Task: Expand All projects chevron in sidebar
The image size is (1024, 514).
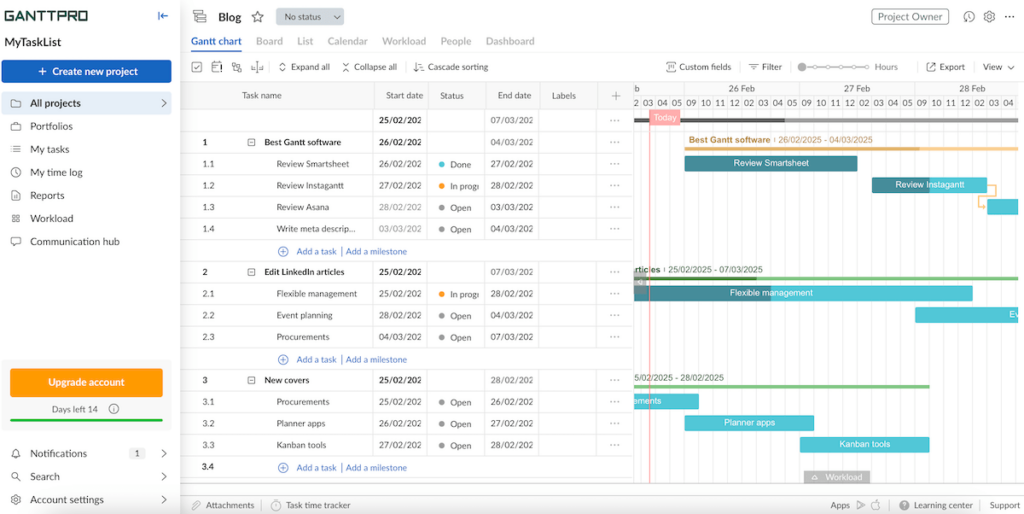Action: pos(163,103)
